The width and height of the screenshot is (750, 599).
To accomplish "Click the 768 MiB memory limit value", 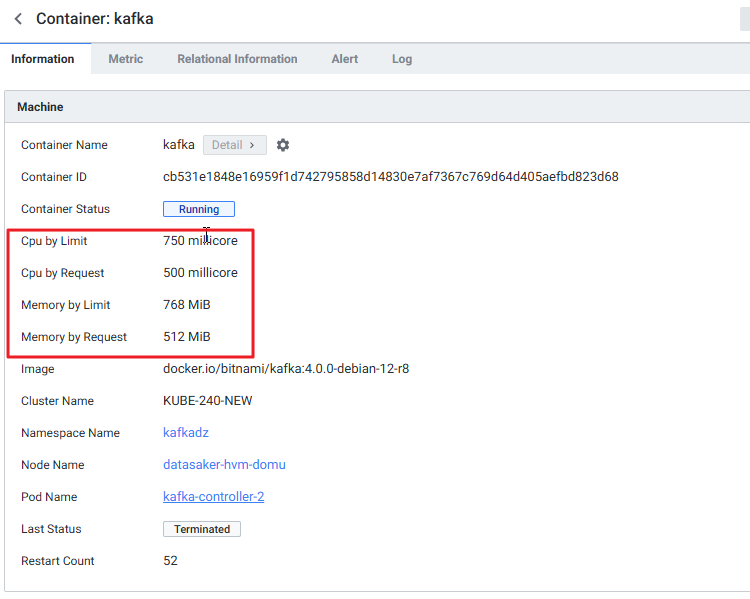I will (187, 305).
